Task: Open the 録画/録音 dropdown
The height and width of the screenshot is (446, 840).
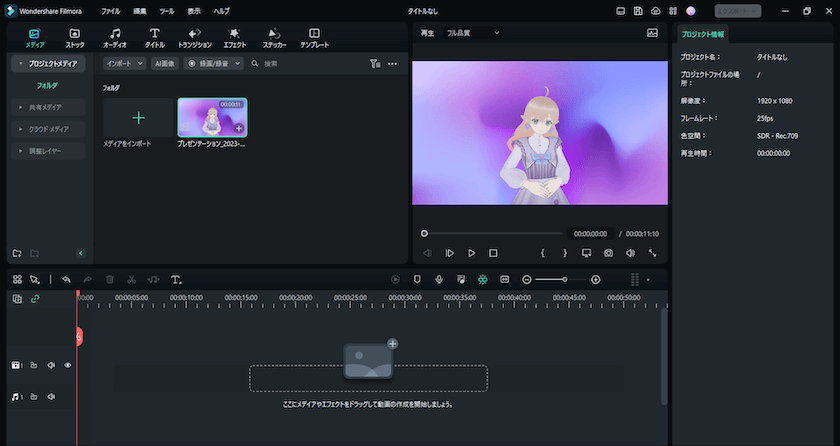Action: tap(213, 64)
